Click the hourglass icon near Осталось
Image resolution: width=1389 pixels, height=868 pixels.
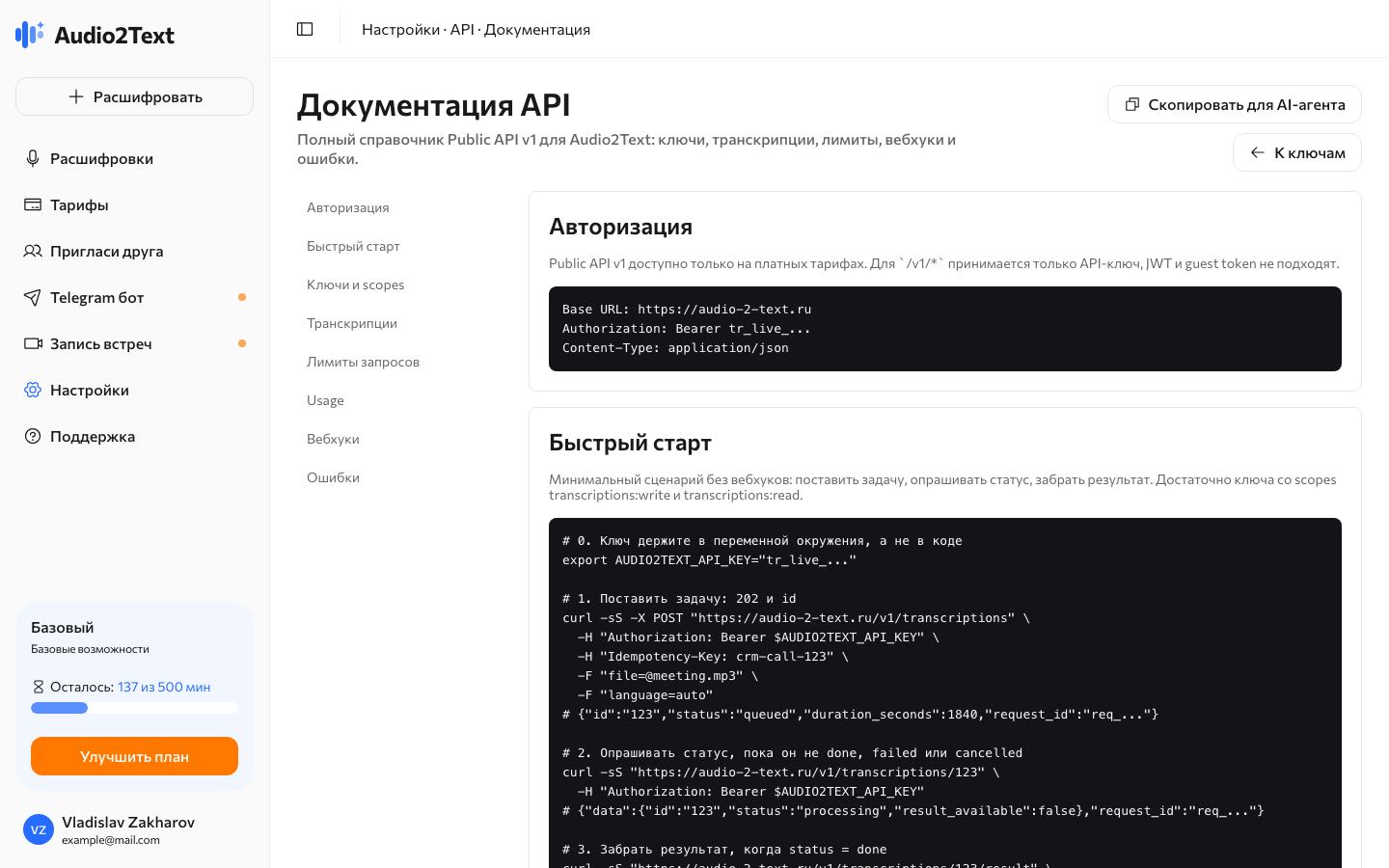click(x=39, y=687)
